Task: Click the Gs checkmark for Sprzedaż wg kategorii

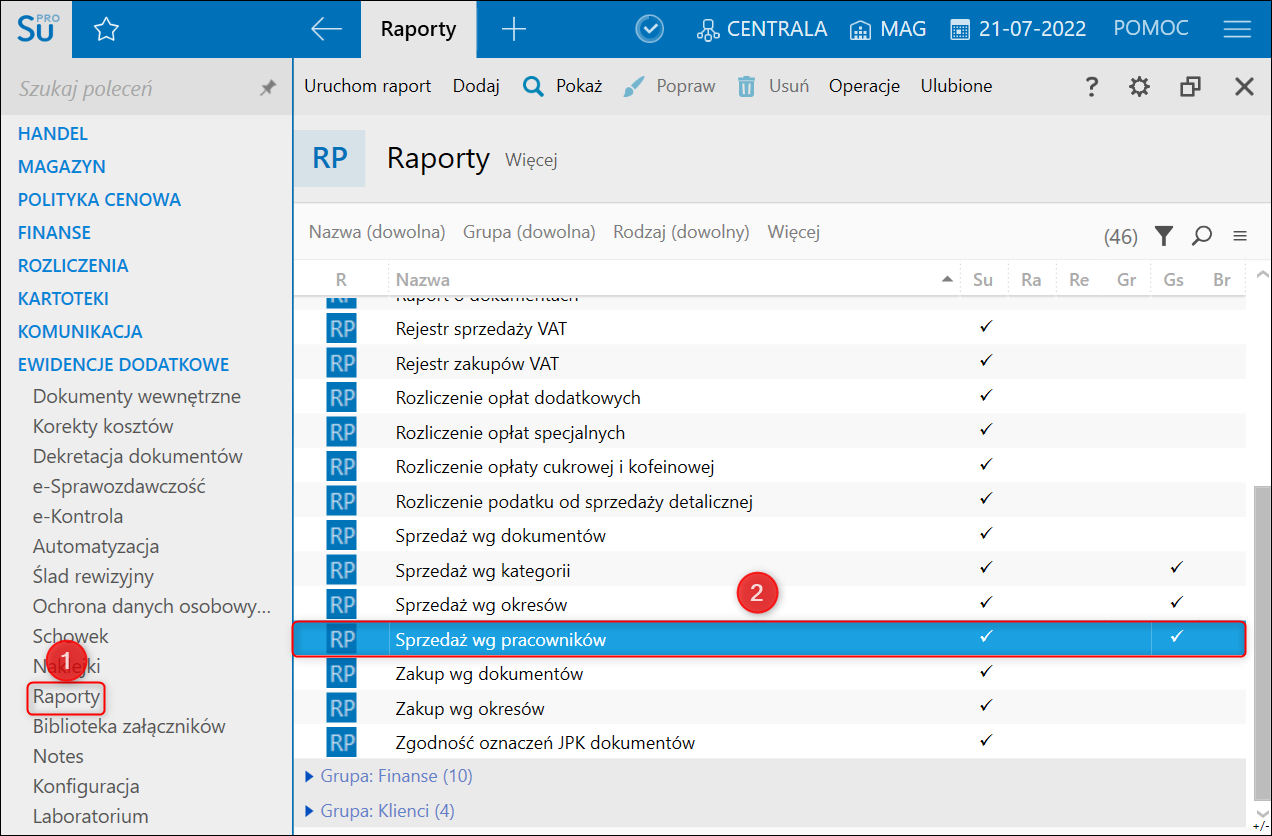Action: pyautogui.click(x=1176, y=568)
